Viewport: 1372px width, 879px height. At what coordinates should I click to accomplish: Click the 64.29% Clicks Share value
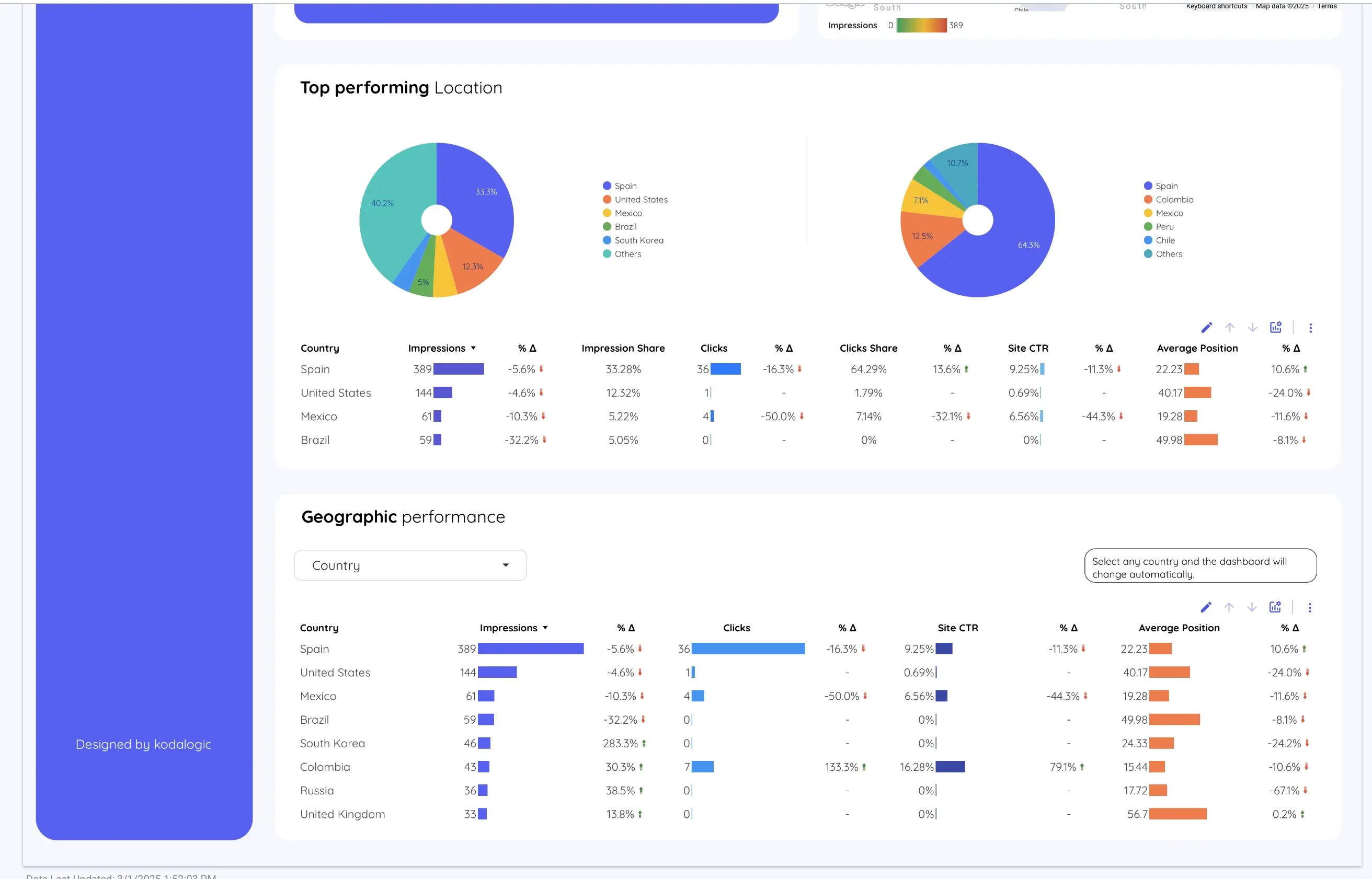click(x=868, y=369)
